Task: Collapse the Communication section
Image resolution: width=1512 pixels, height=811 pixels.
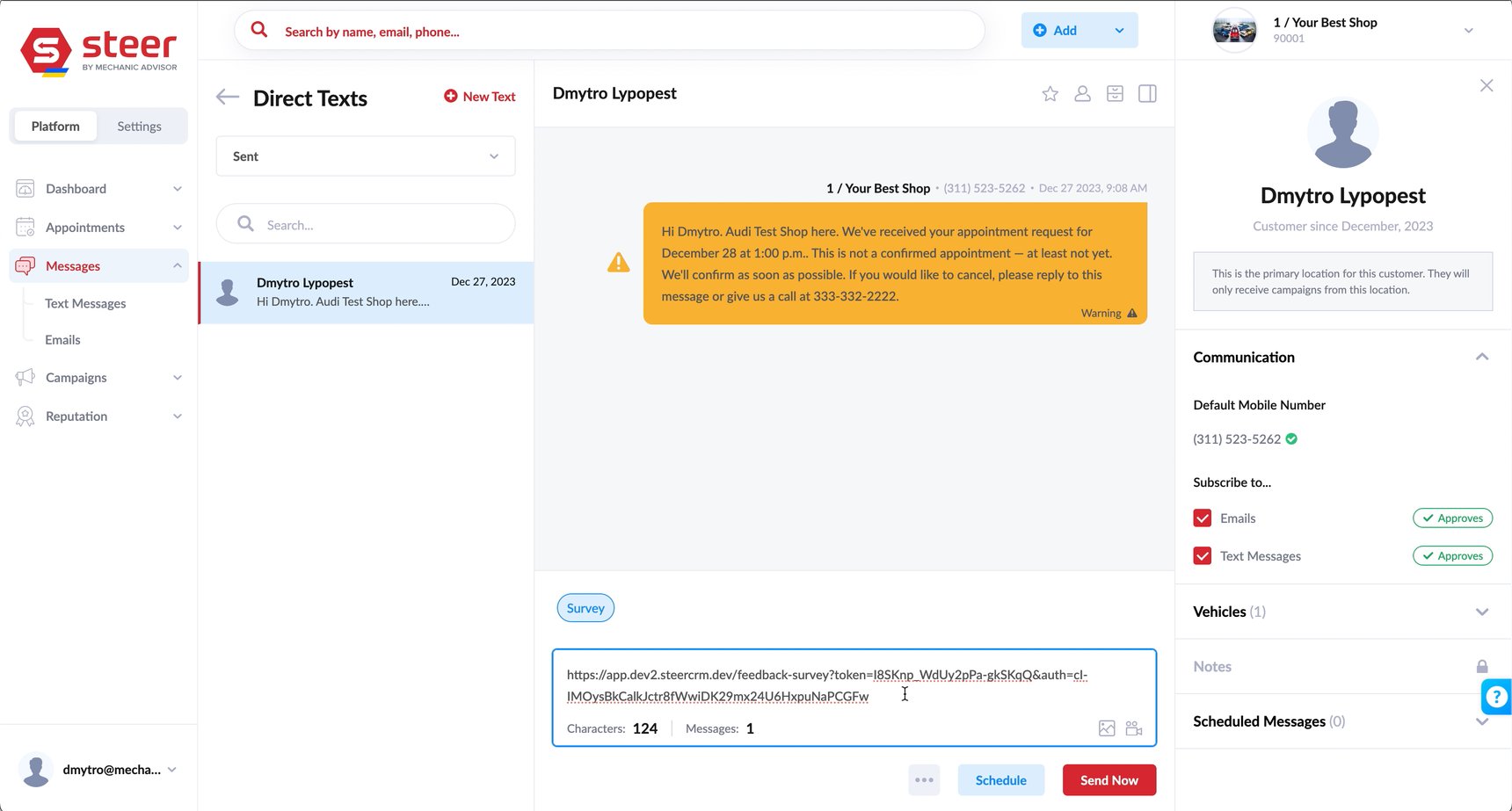Action: pos(1483,357)
